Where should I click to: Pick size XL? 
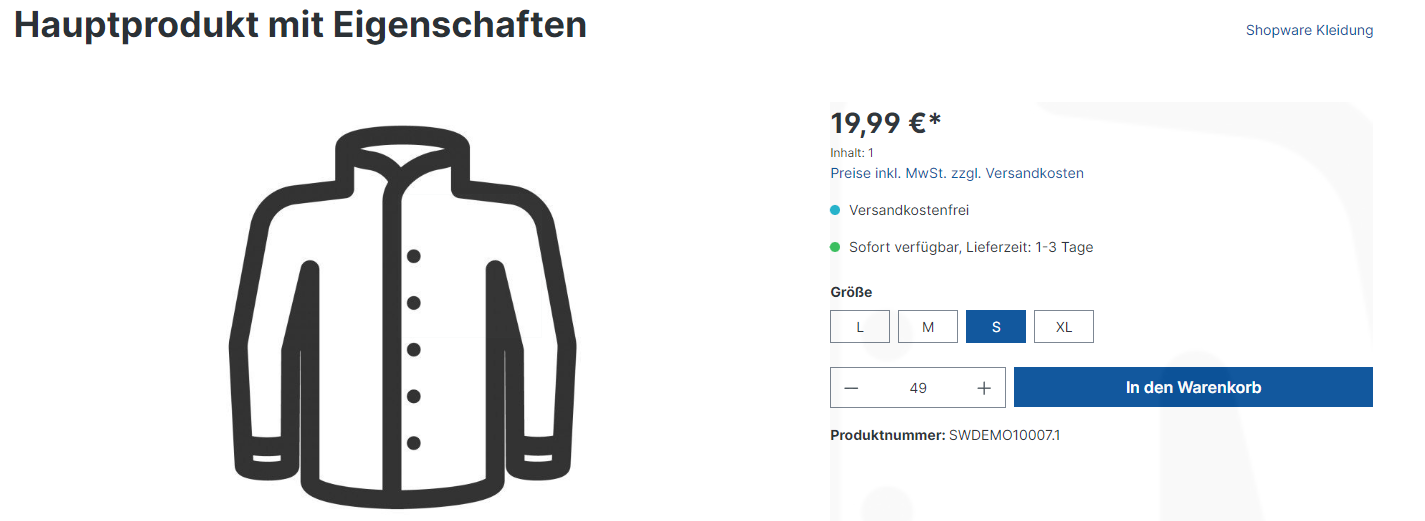1064,327
